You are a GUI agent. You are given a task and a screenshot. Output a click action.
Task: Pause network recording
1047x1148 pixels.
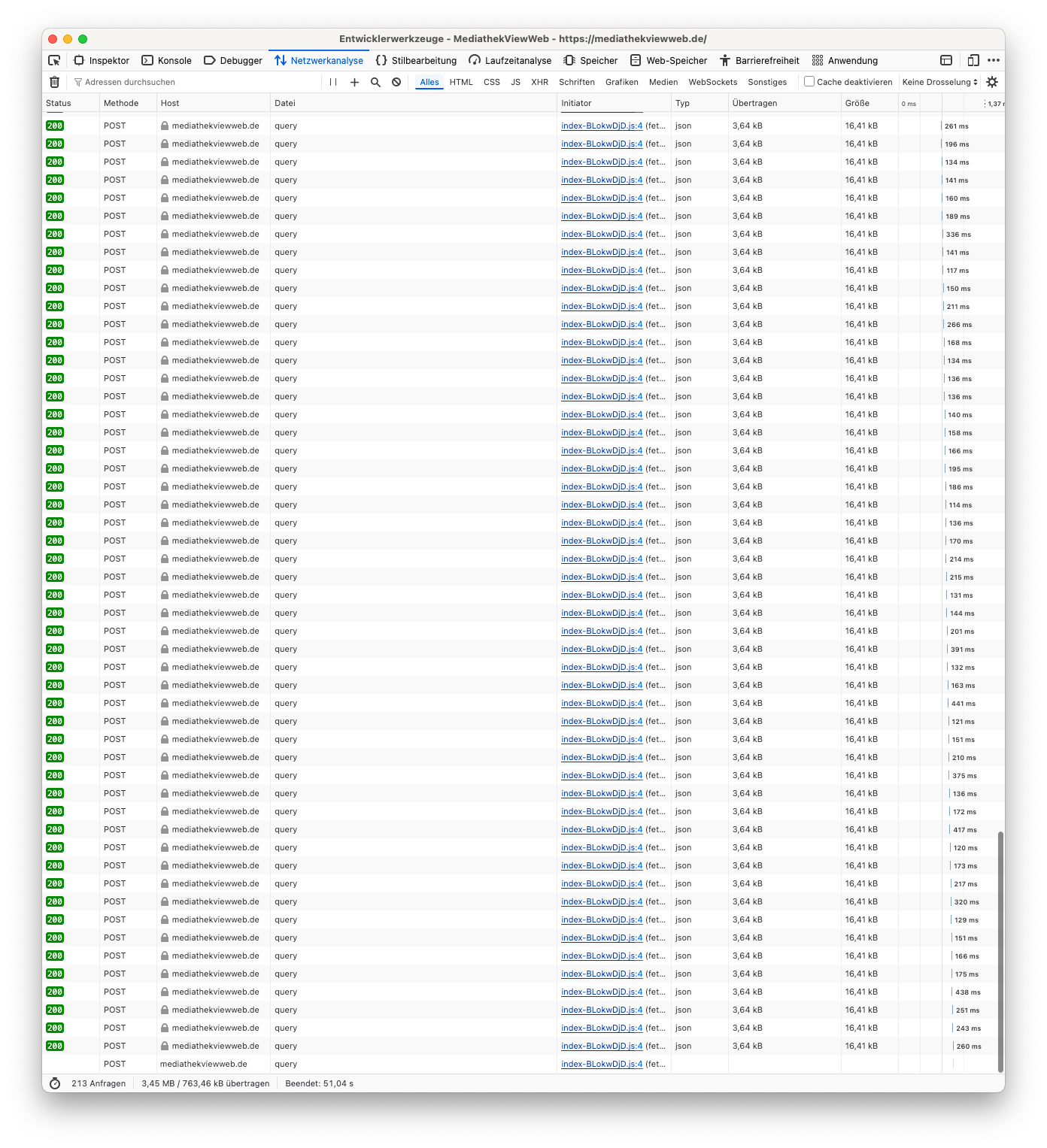[x=333, y=82]
